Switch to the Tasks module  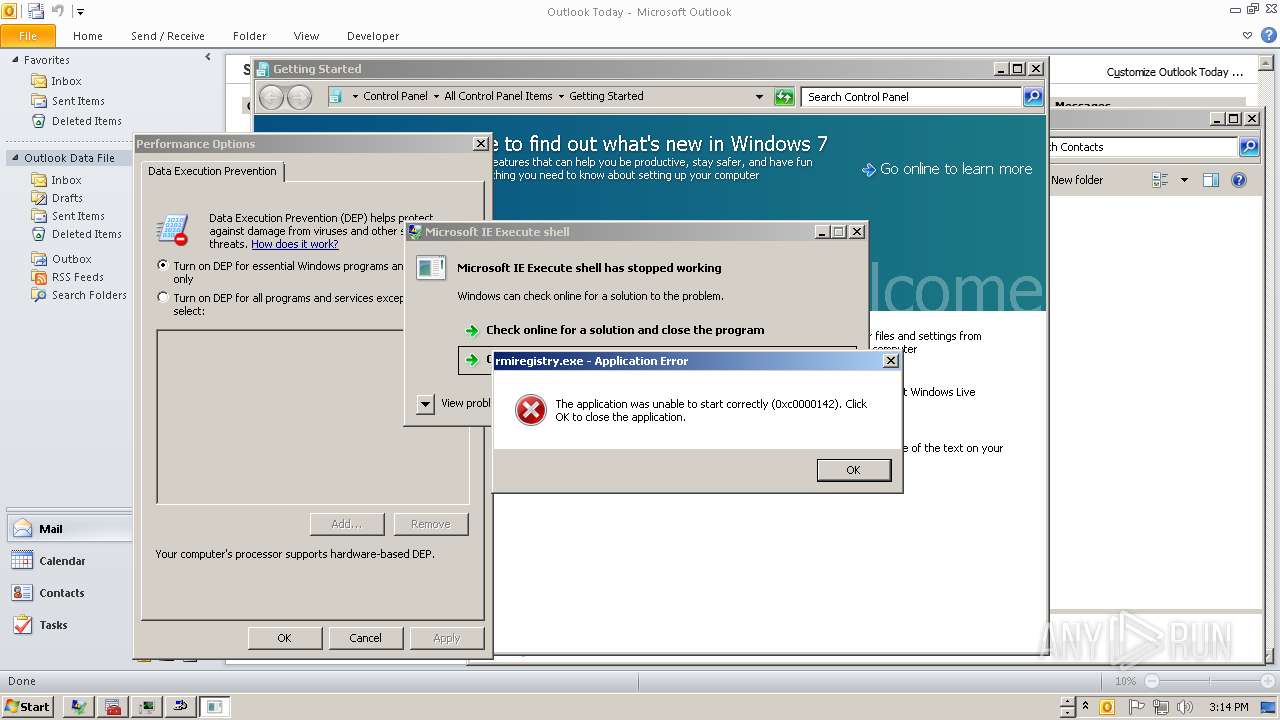coord(68,625)
